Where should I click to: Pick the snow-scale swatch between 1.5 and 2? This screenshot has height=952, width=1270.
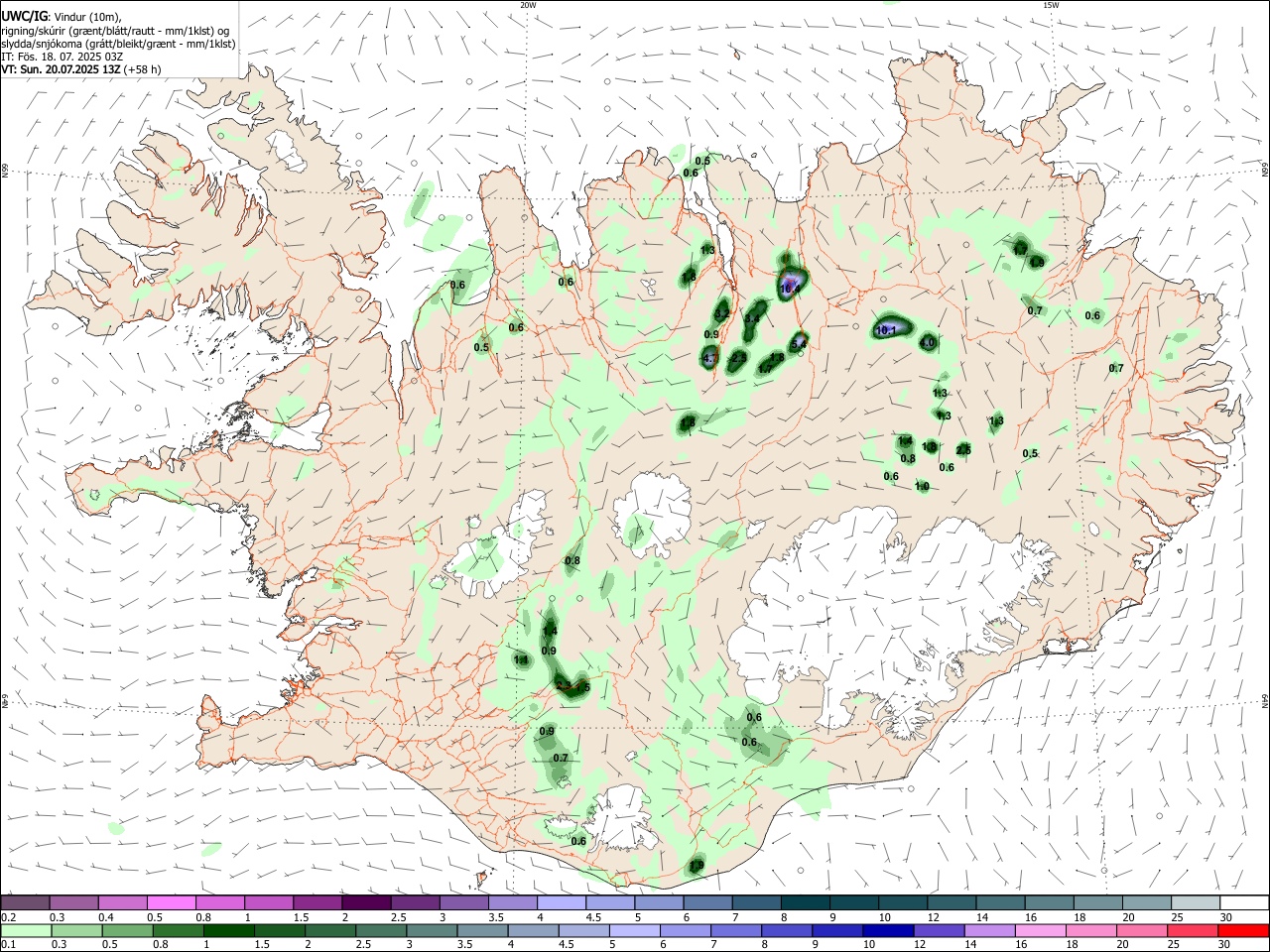tap(317, 903)
